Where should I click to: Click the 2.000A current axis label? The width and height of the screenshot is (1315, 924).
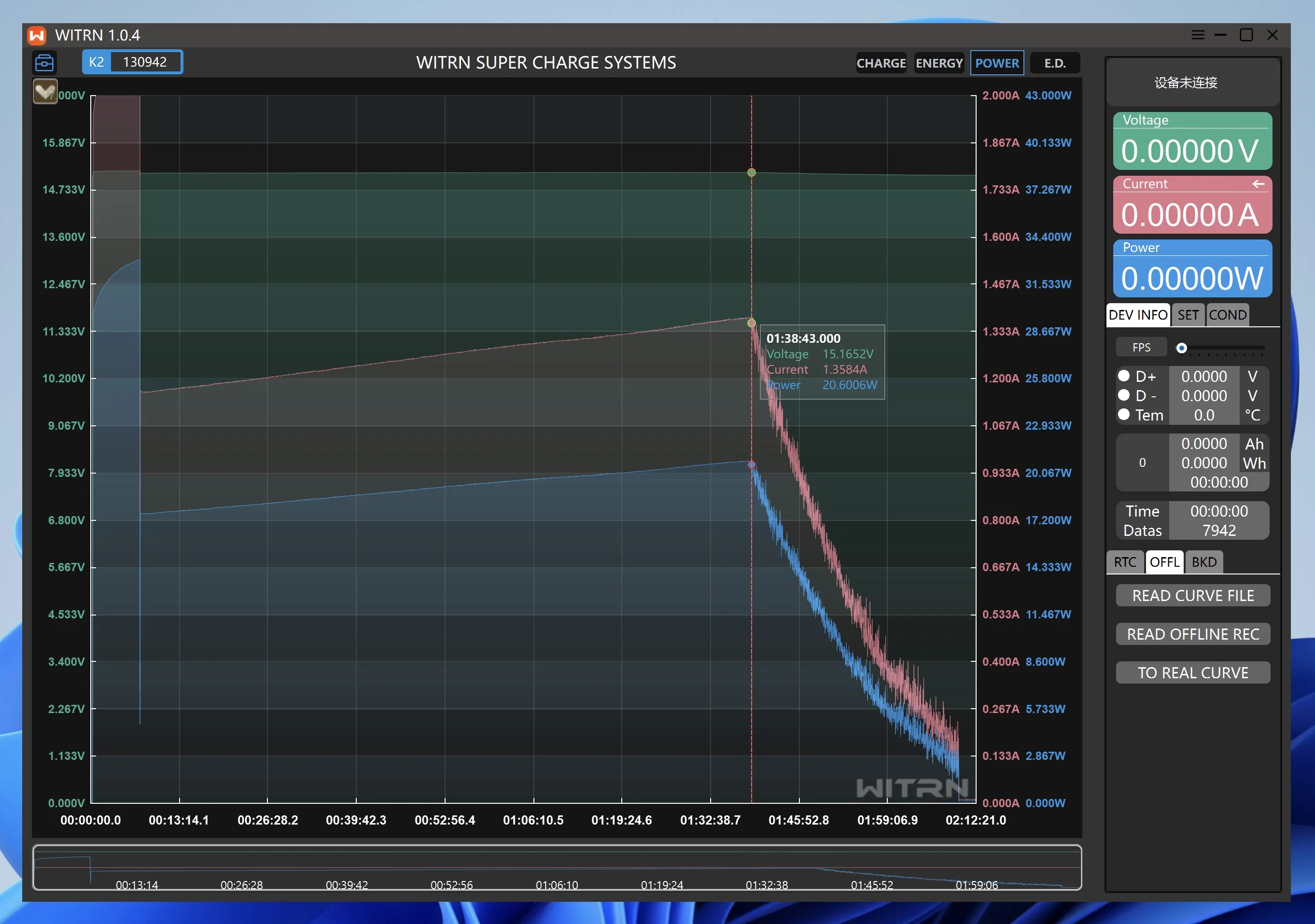[1001, 96]
